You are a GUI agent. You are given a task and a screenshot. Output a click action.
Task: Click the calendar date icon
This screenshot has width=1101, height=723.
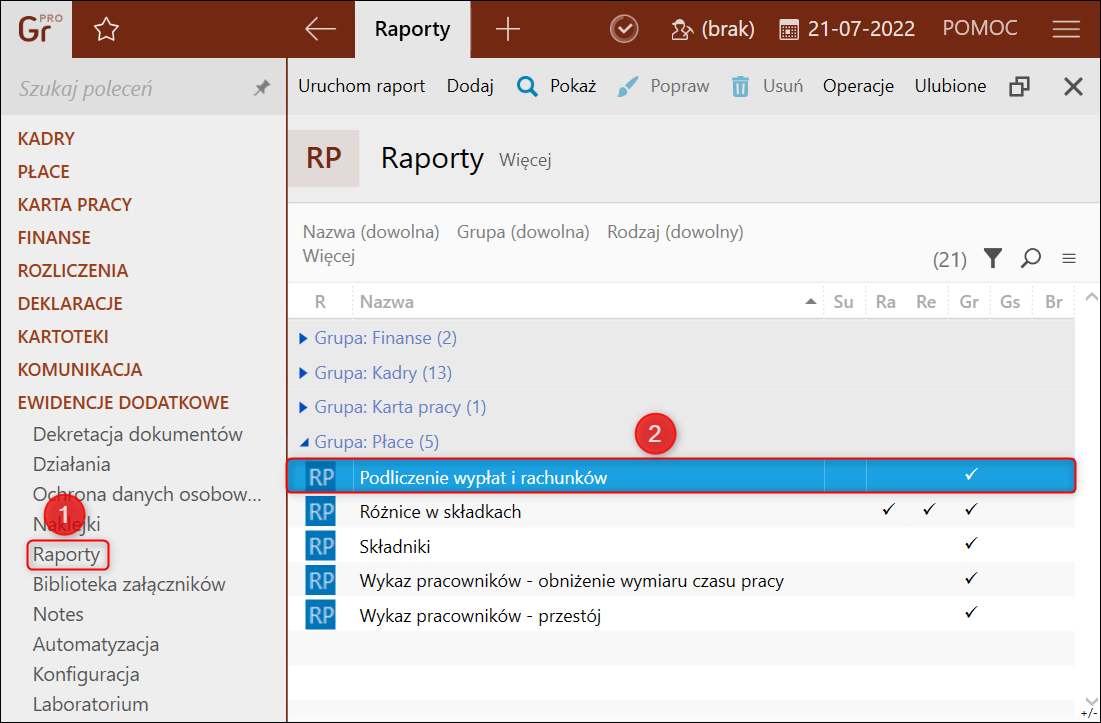click(x=789, y=30)
